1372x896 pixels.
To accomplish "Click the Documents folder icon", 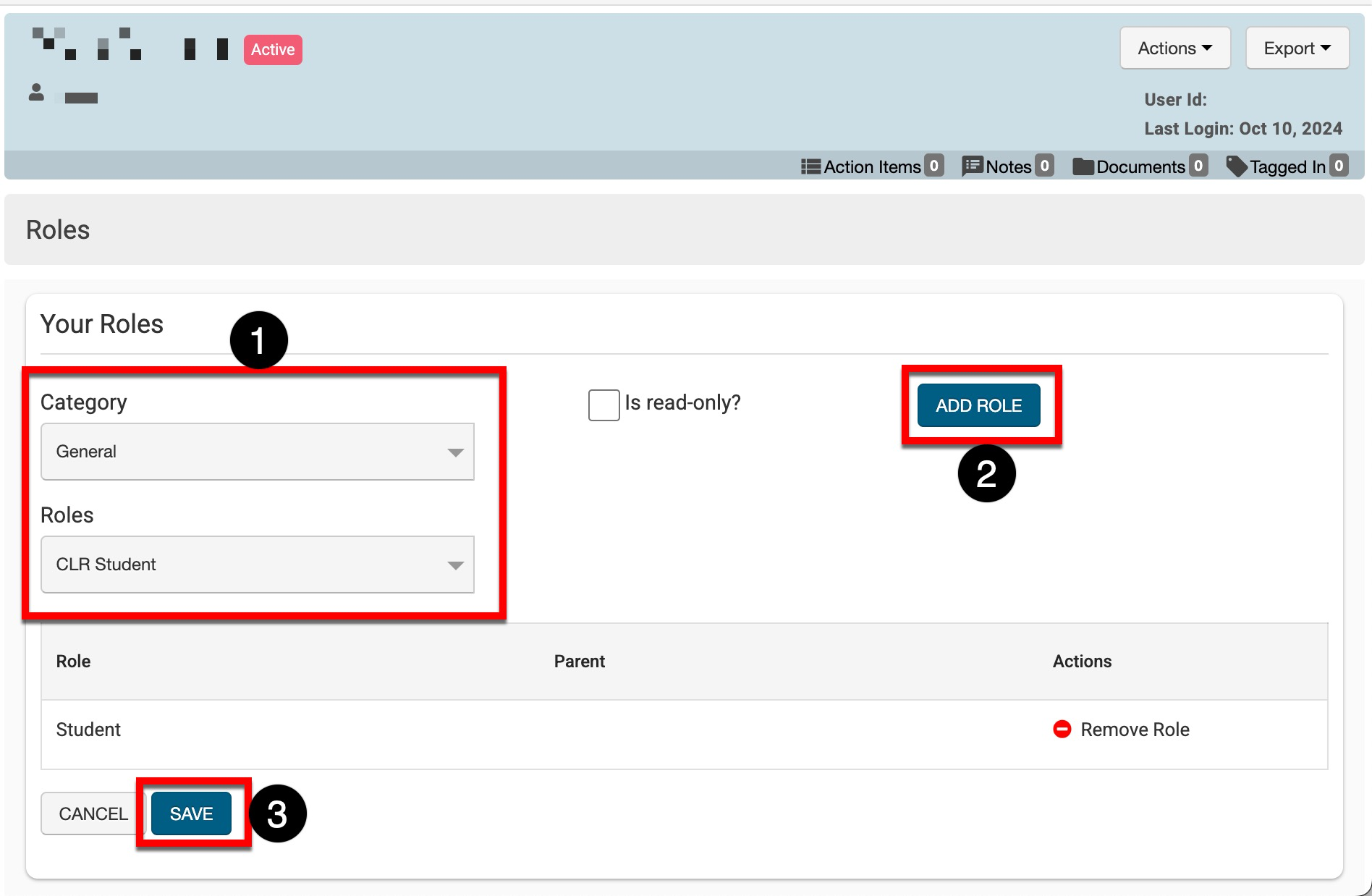I will (x=1083, y=167).
